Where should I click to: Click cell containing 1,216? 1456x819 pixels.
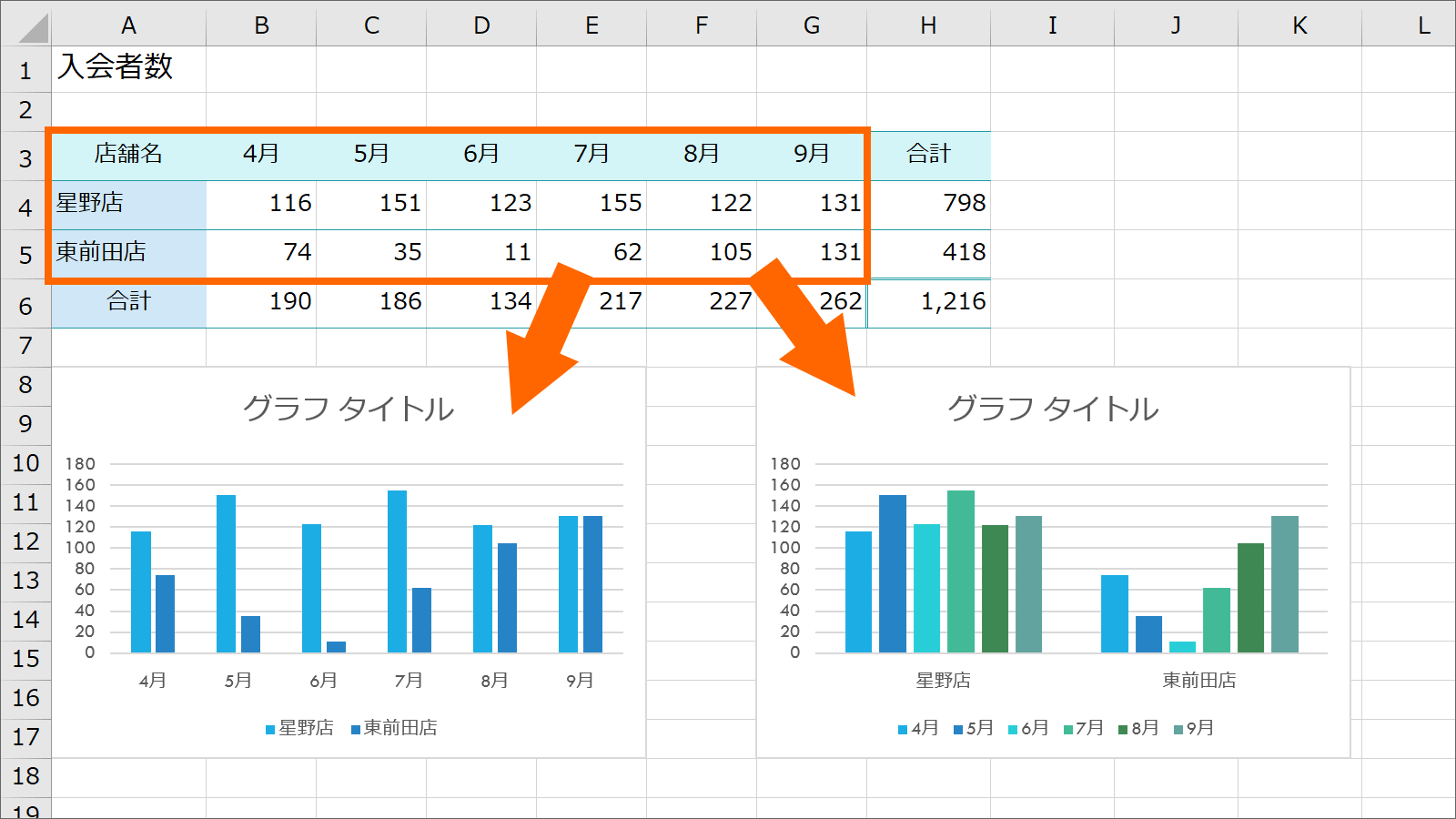pos(928,302)
